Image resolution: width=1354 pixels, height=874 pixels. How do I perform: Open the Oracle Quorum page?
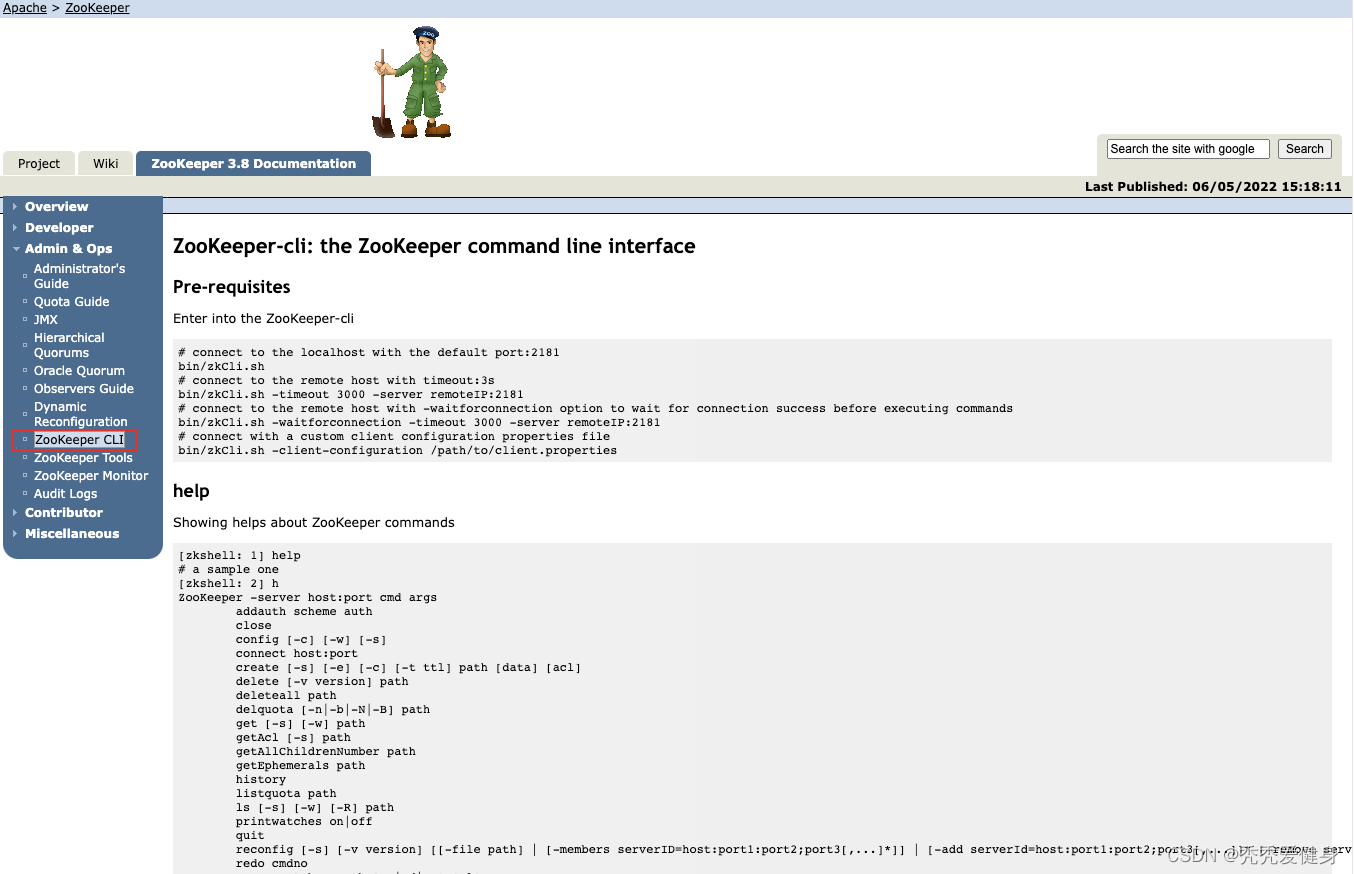pos(79,371)
